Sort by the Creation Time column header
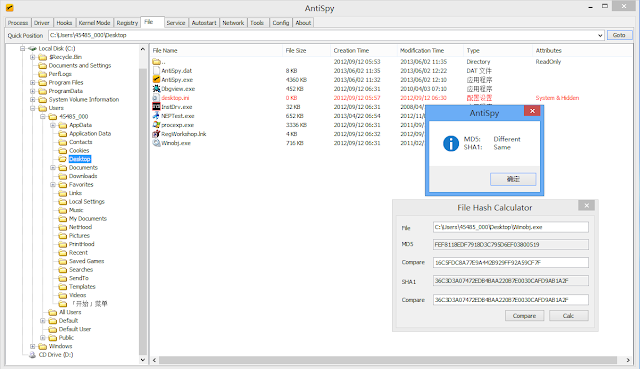The width and height of the screenshot is (640, 369). click(363, 51)
